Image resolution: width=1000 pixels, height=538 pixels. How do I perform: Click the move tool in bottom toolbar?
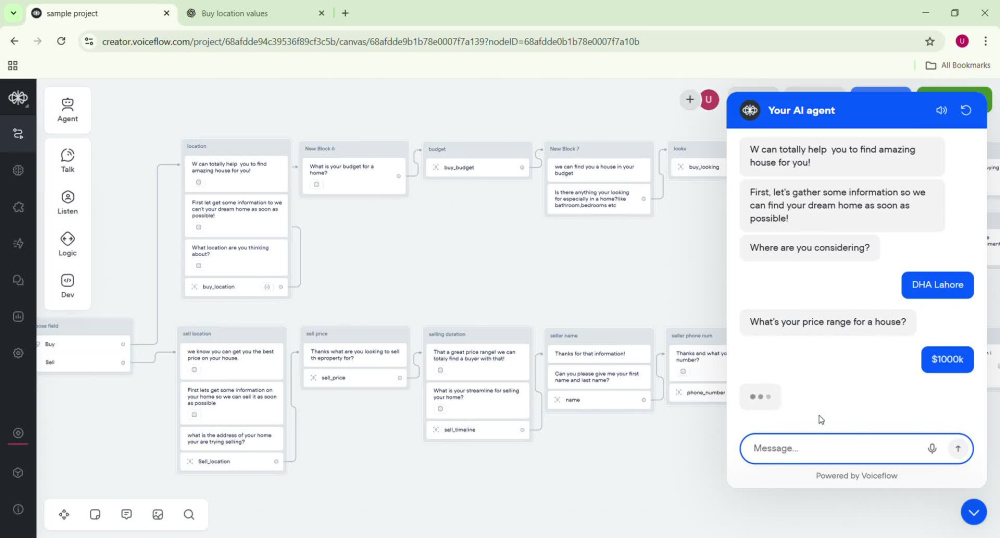pyautogui.click(x=64, y=514)
